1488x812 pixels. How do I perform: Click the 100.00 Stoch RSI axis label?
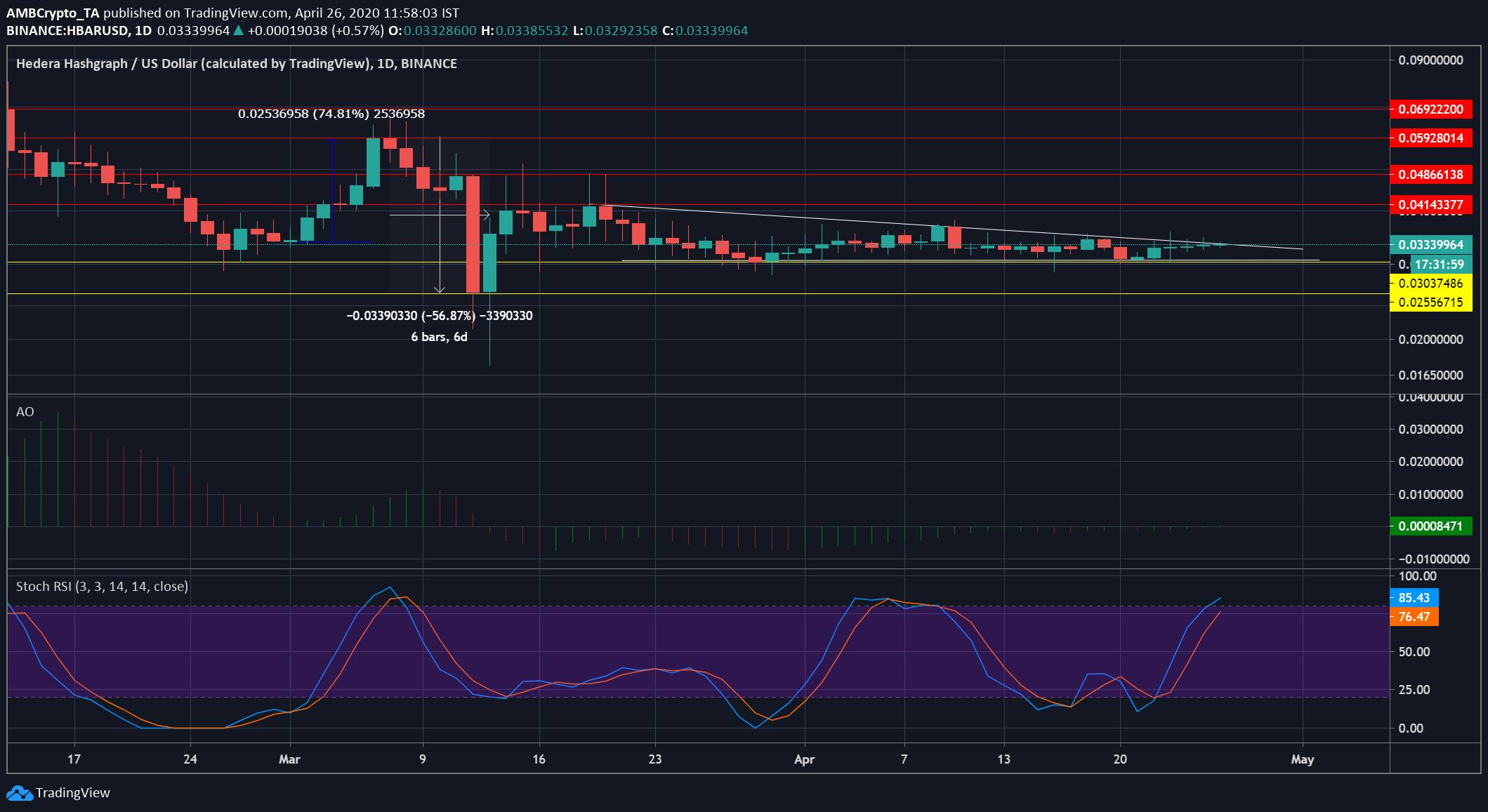1418,576
